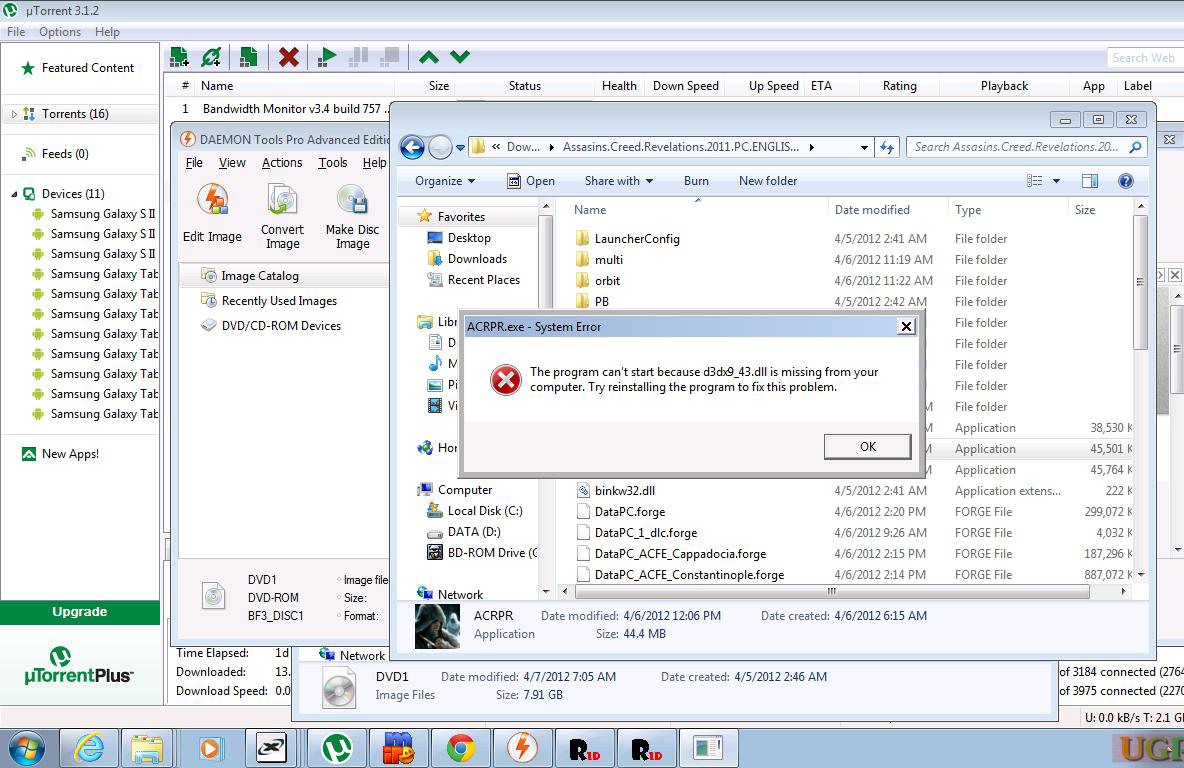Viewport: 1184px width, 768px height.
Task: Open the address bar history dropdown
Action: pyautogui.click(x=864, y=148)
